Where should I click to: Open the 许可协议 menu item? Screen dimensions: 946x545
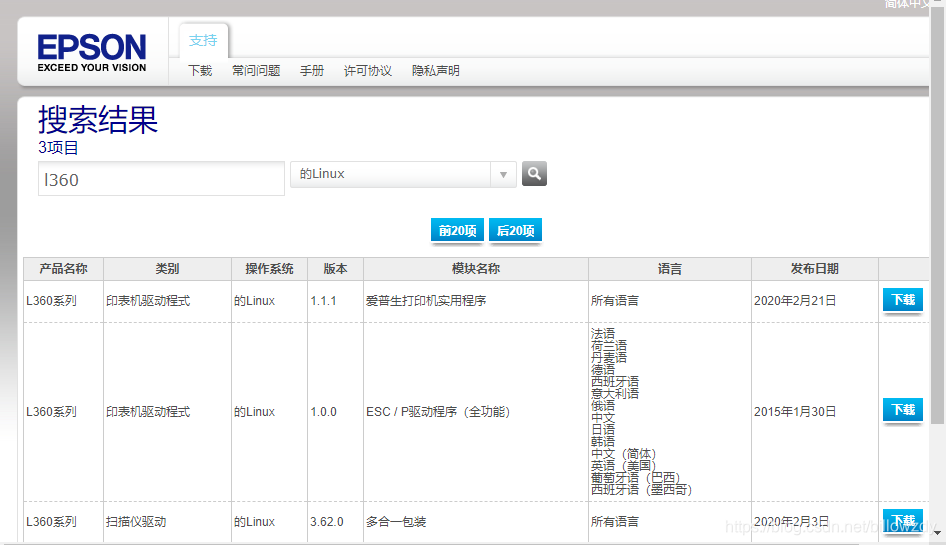pos(368,71)
